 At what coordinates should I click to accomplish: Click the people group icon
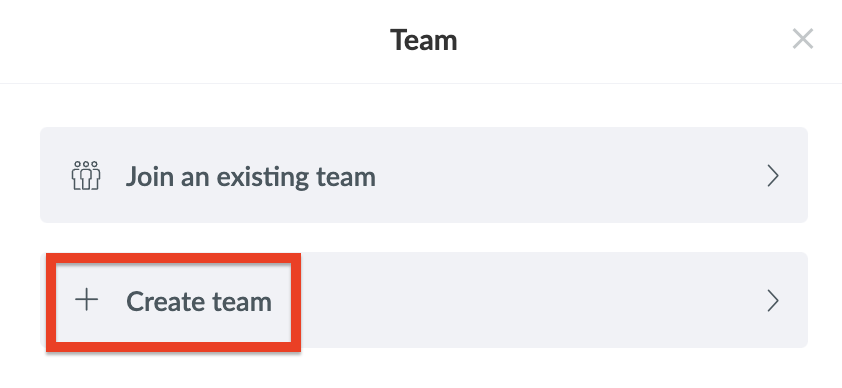86,175
